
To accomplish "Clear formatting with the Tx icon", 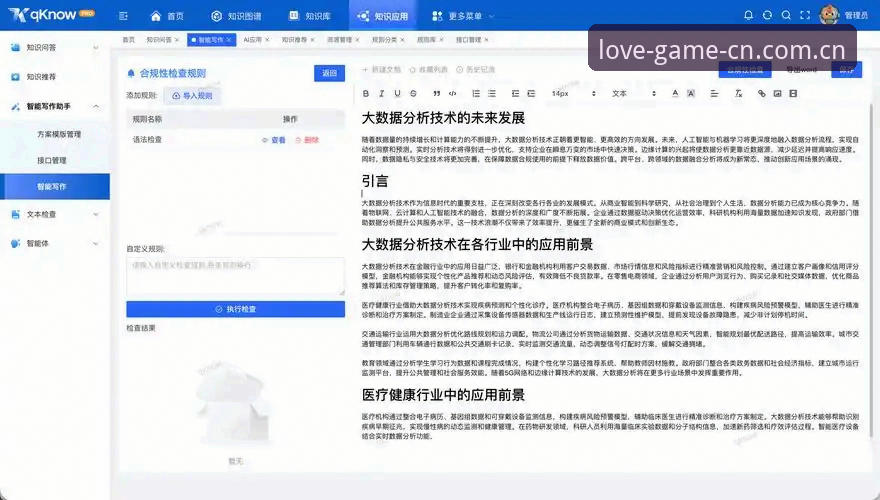I will [738, 94].
